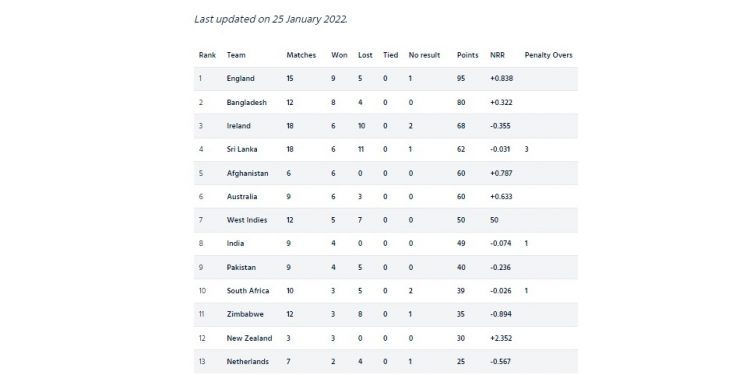The width and height of the screenshot is (750, 375).
Task: Select the England team name
Action: click(x=241, y=78)
